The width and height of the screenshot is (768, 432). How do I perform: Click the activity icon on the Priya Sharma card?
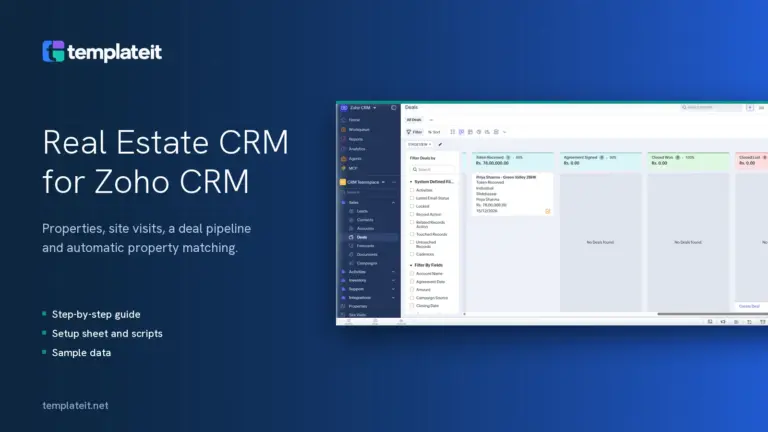[548, 211]
